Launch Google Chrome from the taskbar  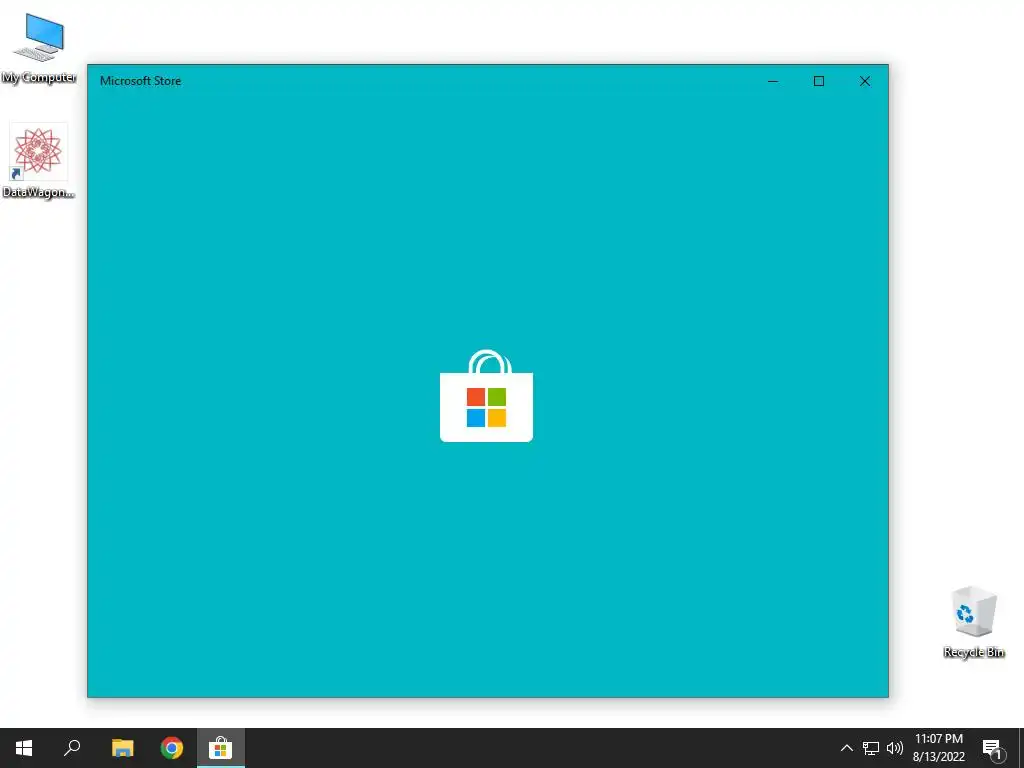click(172, 748)
